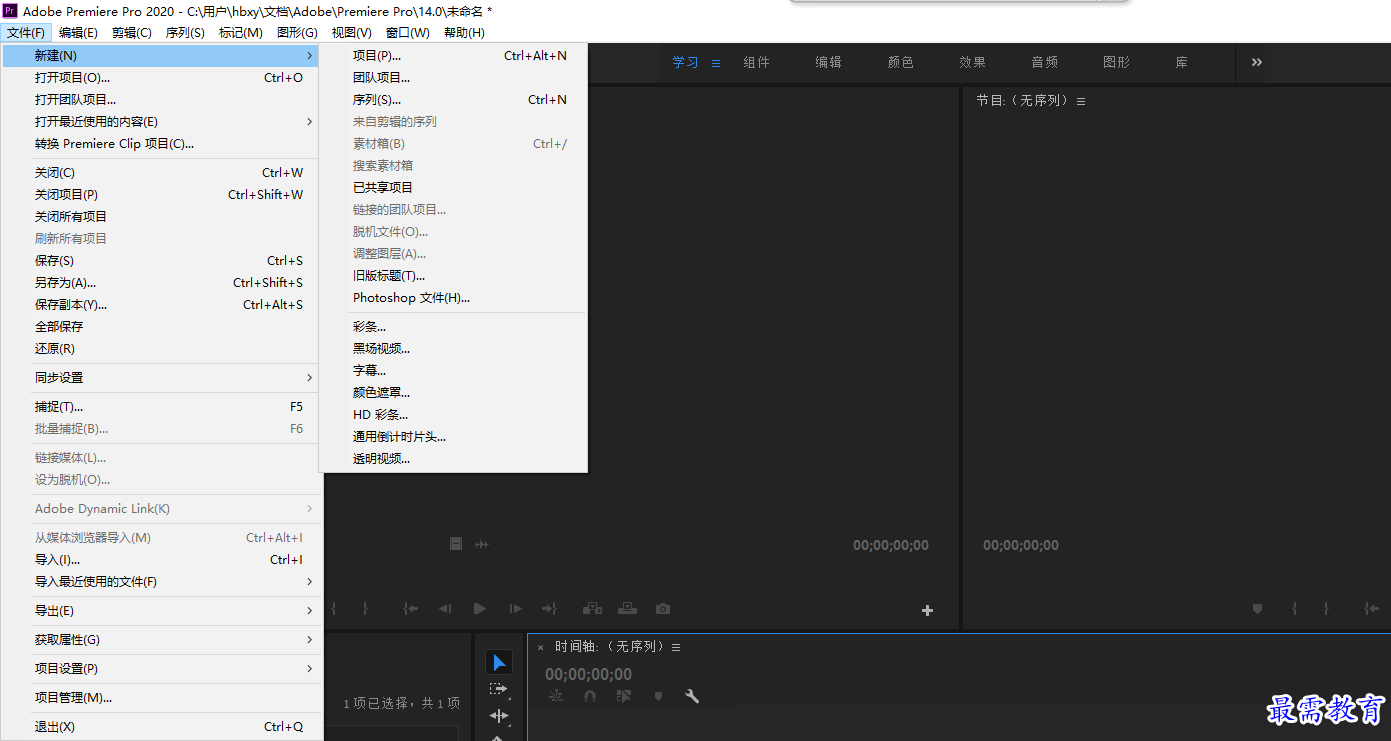Expand the 项目设置(P) submenu

point(164,669)
